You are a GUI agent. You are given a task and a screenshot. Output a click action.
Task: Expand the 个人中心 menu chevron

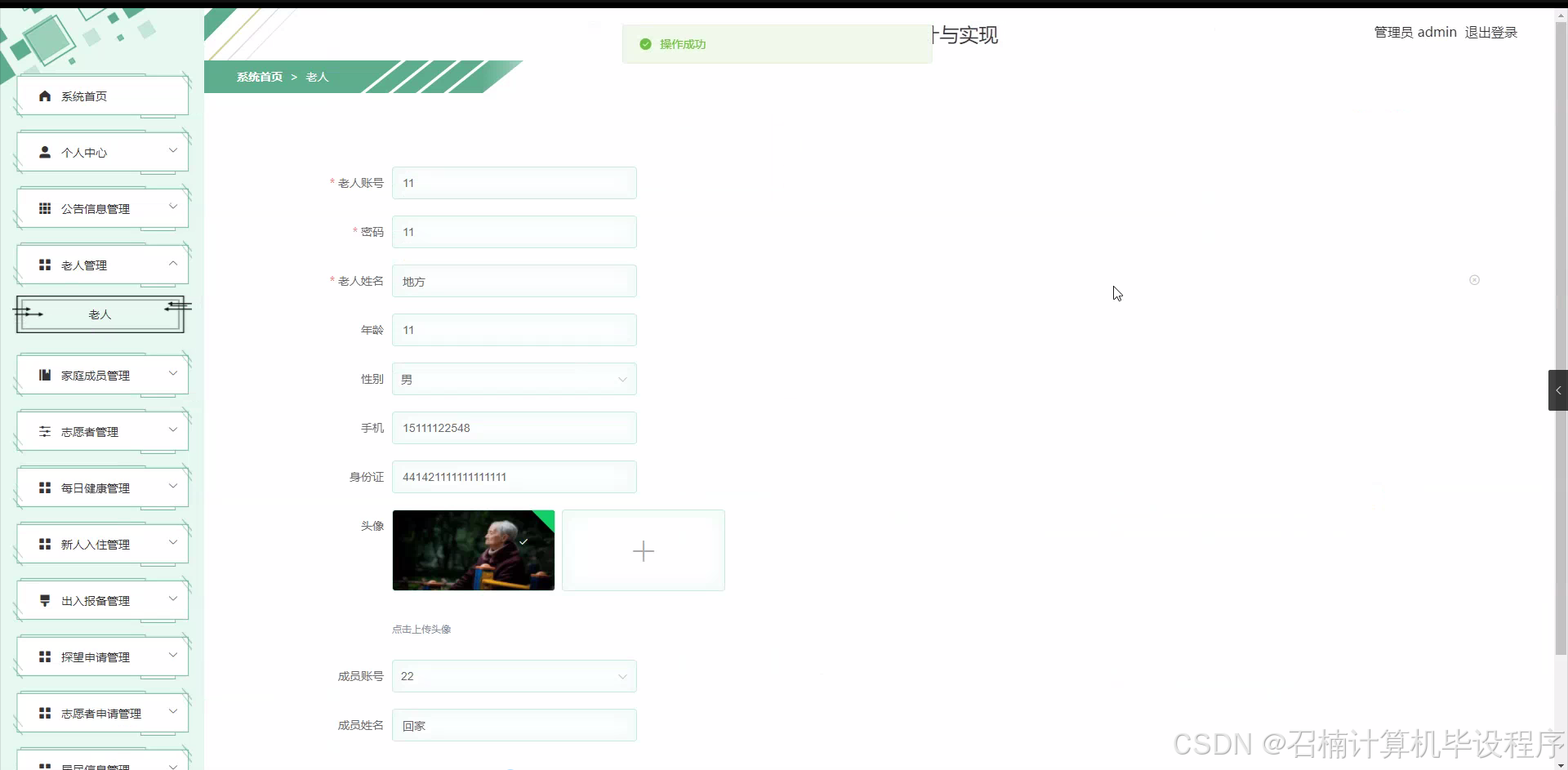coord(173,151)
